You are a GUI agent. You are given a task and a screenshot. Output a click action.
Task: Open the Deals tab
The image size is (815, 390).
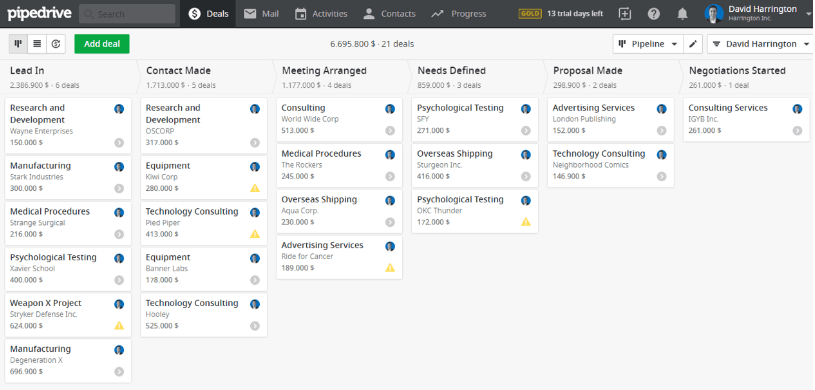[x=208, y=14]
